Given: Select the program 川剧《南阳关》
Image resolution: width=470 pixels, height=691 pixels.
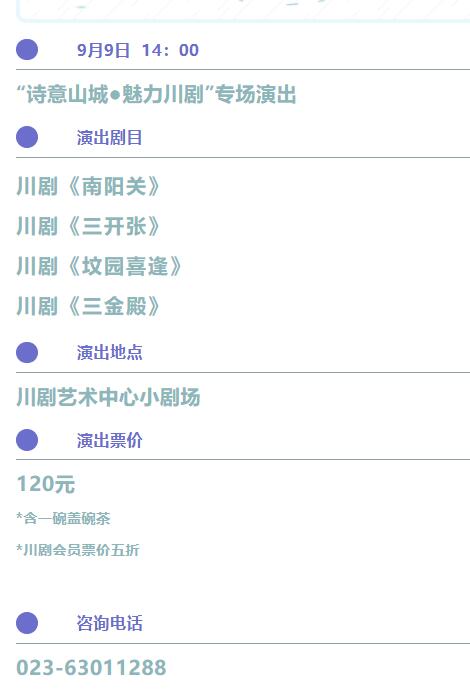Looking at the screenshot, I should (88, 186).
